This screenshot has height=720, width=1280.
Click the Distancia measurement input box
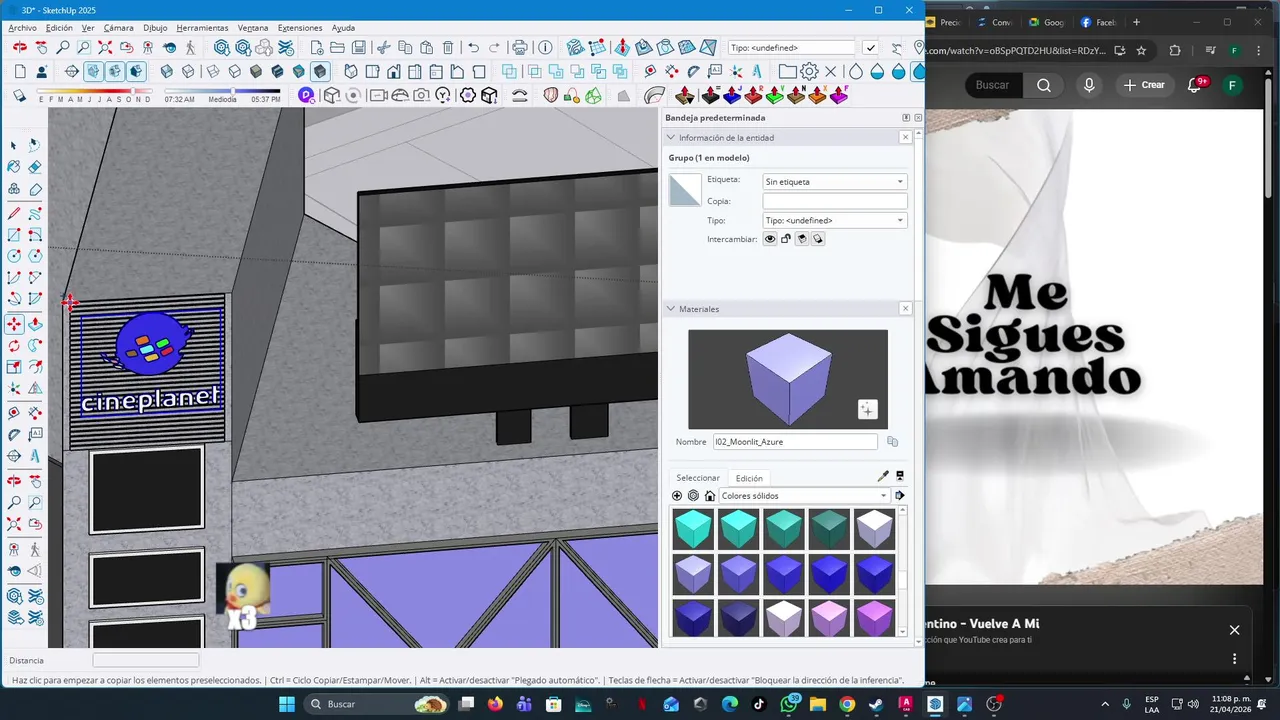coord(146,660)
